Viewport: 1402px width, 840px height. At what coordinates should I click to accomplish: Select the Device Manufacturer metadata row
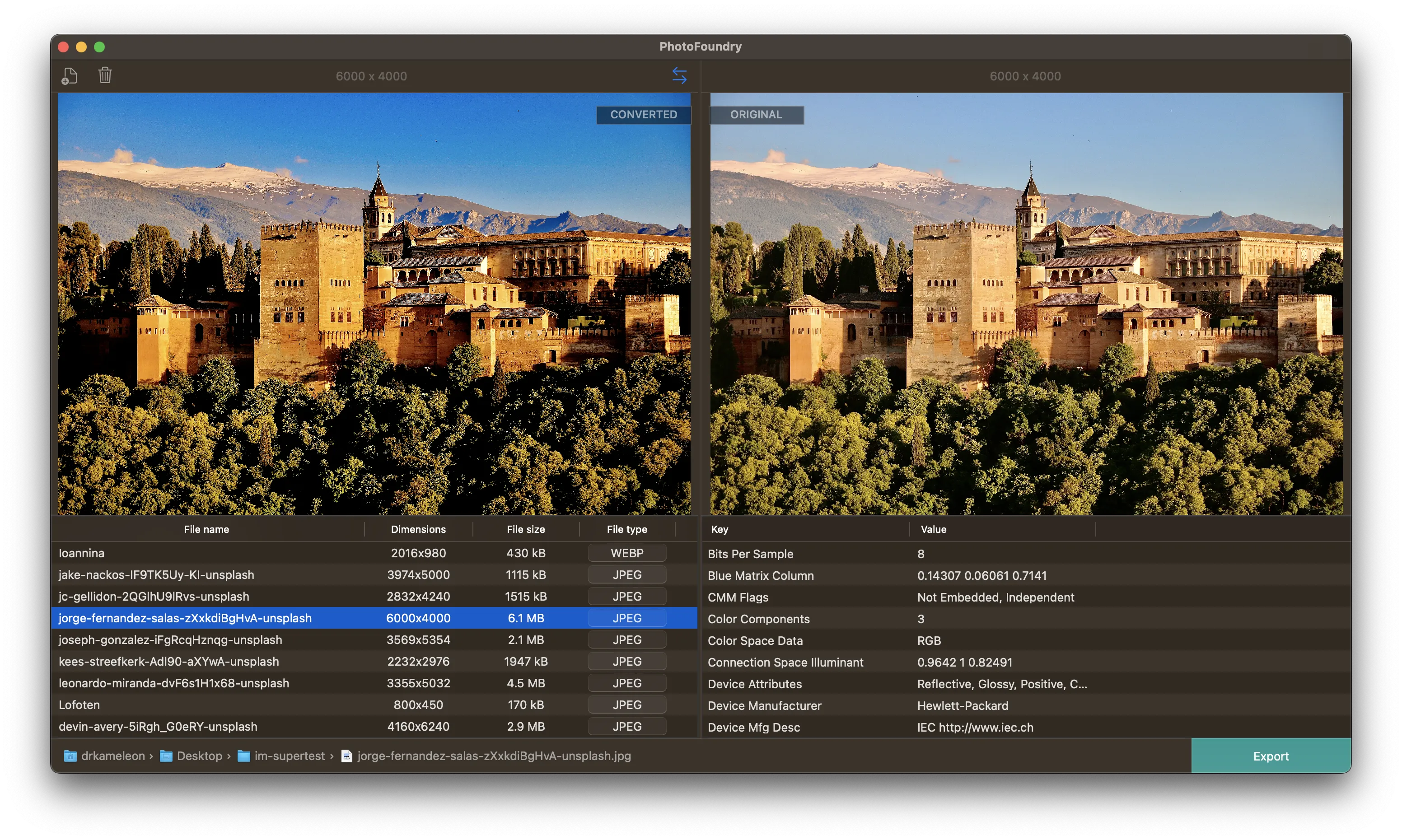coord(764,706)
